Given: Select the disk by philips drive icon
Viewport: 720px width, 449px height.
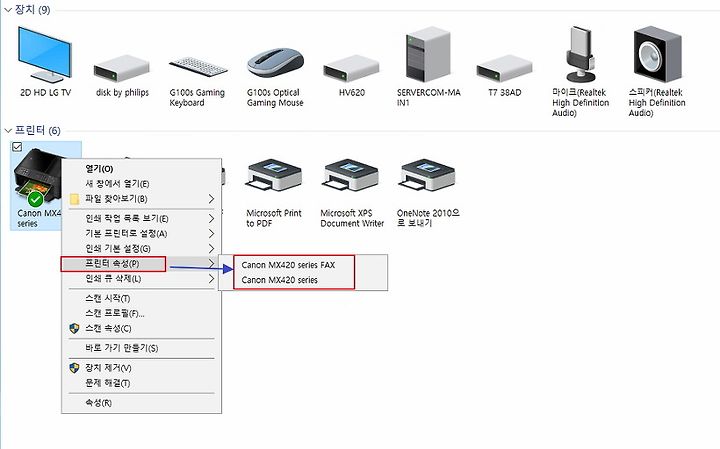Looking at the screenshot, I should click(x=121, y=68).
